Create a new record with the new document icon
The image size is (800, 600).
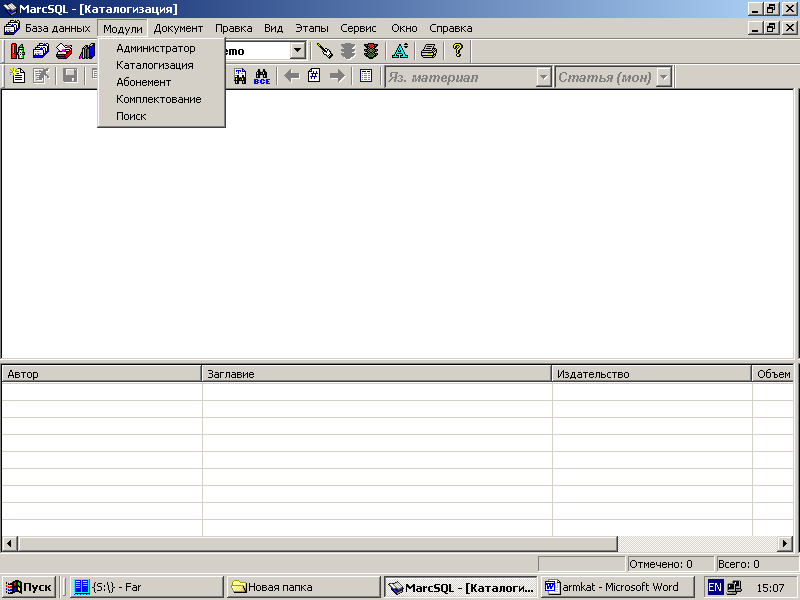point(18,77)
